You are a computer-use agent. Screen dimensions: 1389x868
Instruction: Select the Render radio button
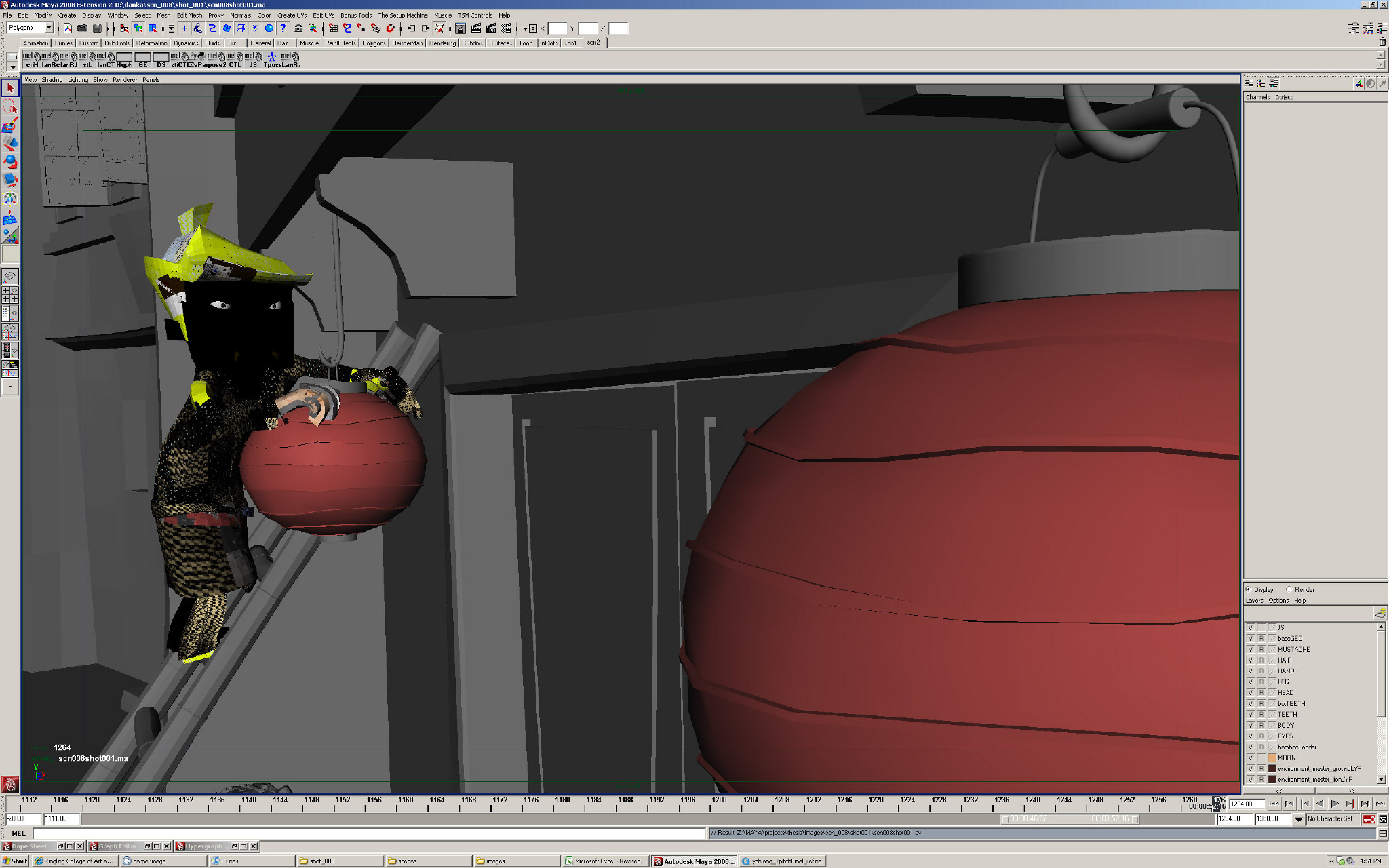point(1289,589)
